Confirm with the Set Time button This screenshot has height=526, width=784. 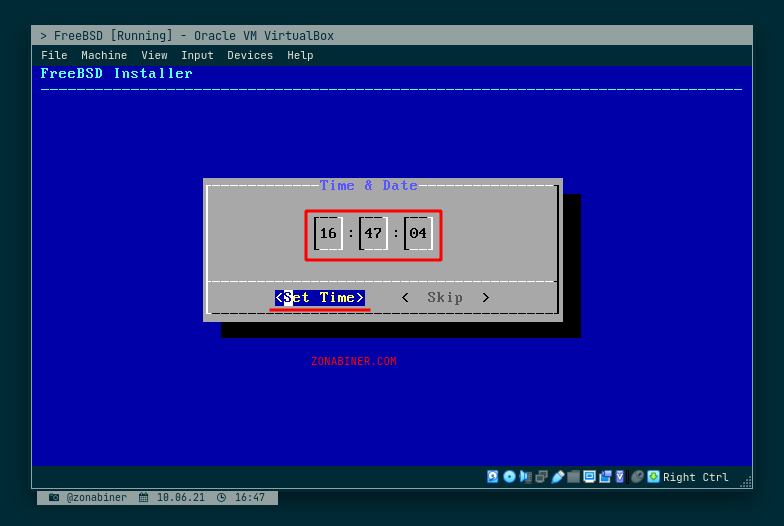tap(320, 298)
